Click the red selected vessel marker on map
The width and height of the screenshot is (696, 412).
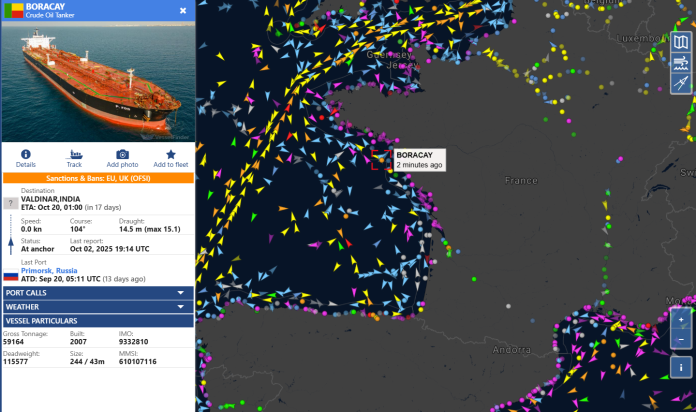(381, 159)
